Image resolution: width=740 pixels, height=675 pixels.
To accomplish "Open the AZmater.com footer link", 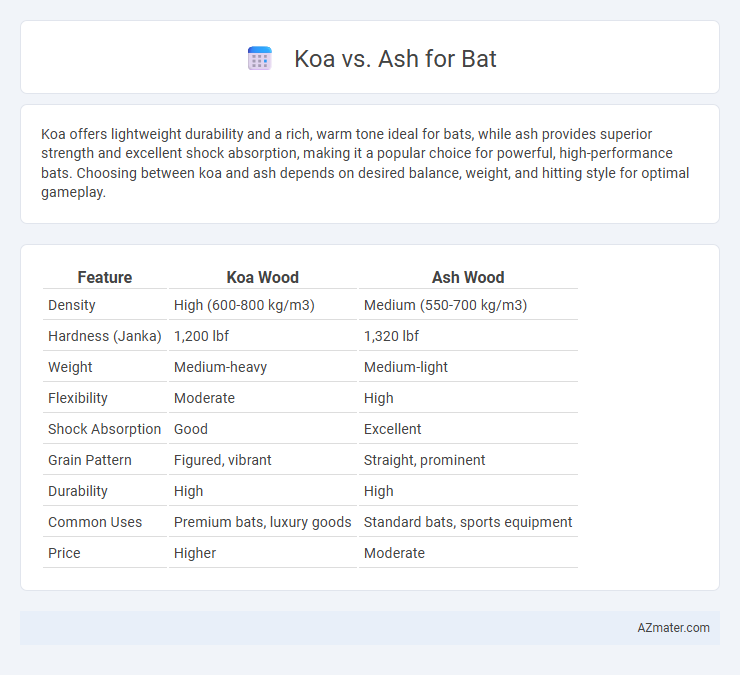I will click(x=673, y=628).
